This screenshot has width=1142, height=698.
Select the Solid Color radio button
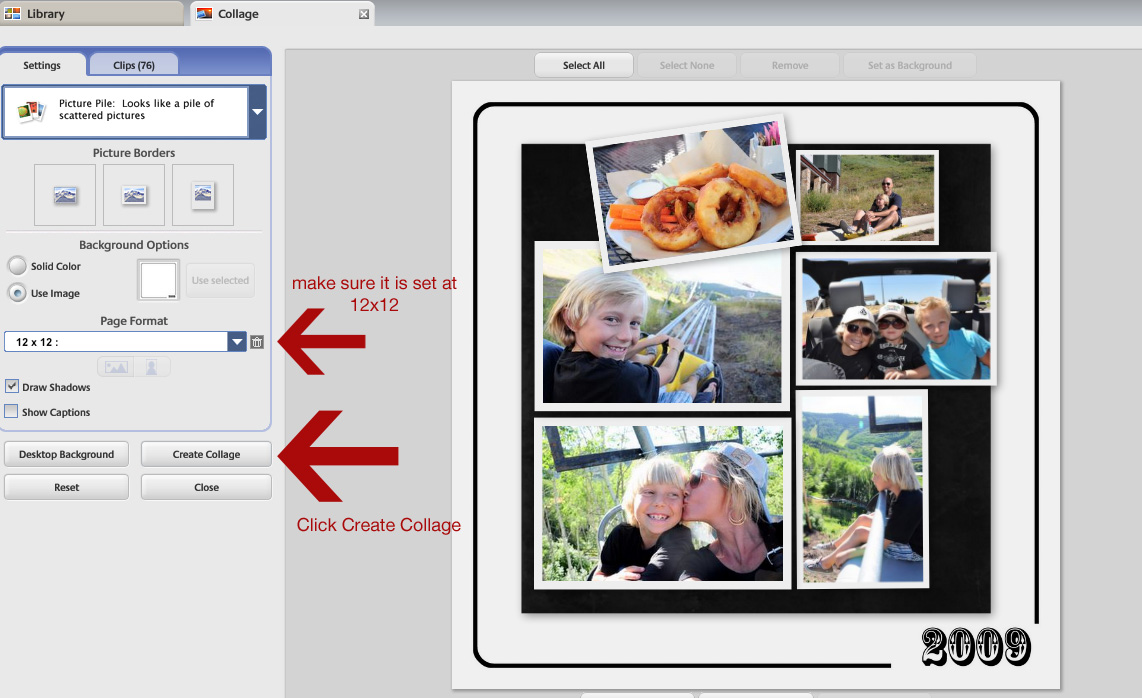tap(15, 266)
